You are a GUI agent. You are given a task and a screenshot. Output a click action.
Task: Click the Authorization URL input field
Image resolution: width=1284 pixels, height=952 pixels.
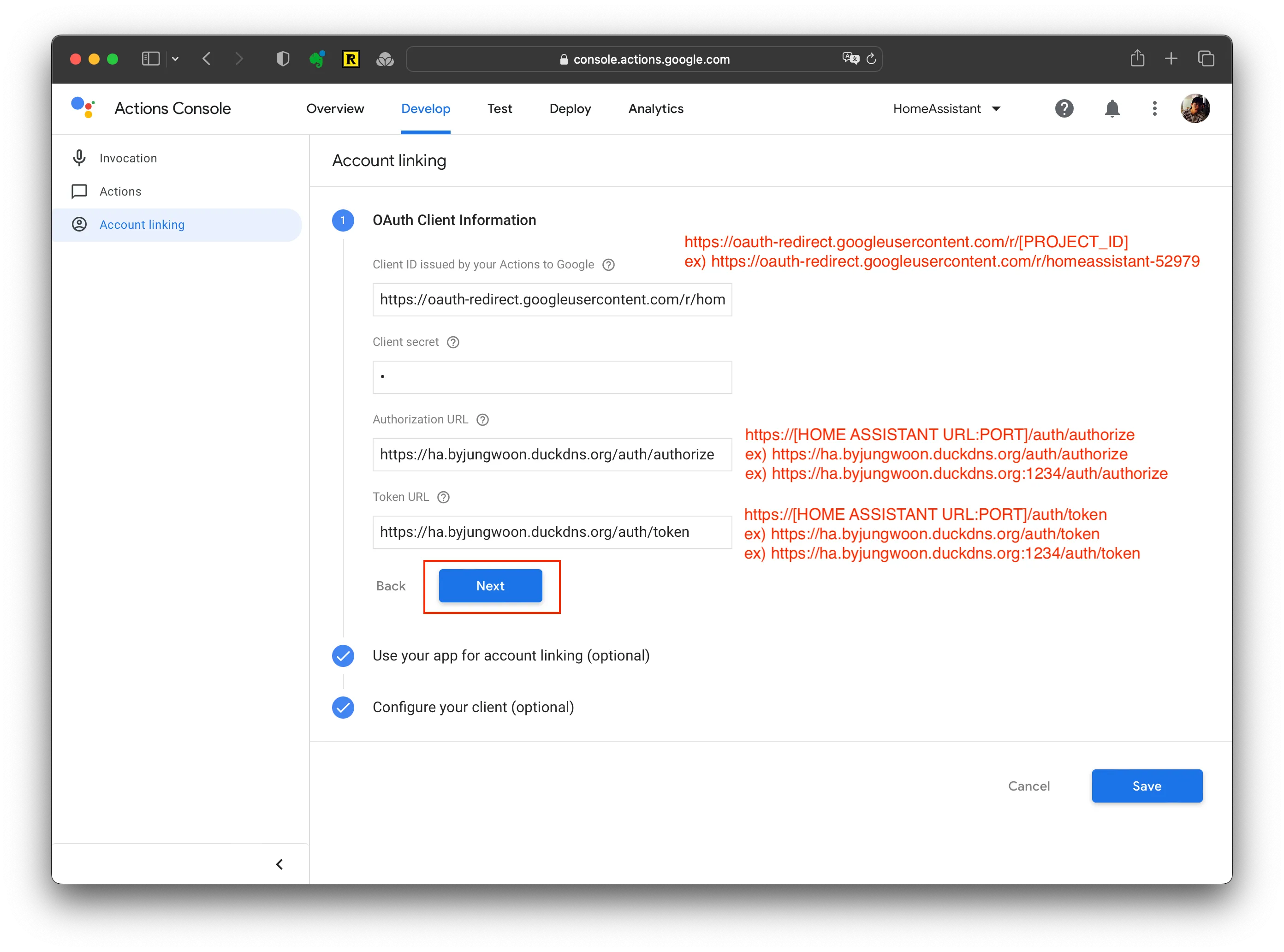(x=552, y=454)
